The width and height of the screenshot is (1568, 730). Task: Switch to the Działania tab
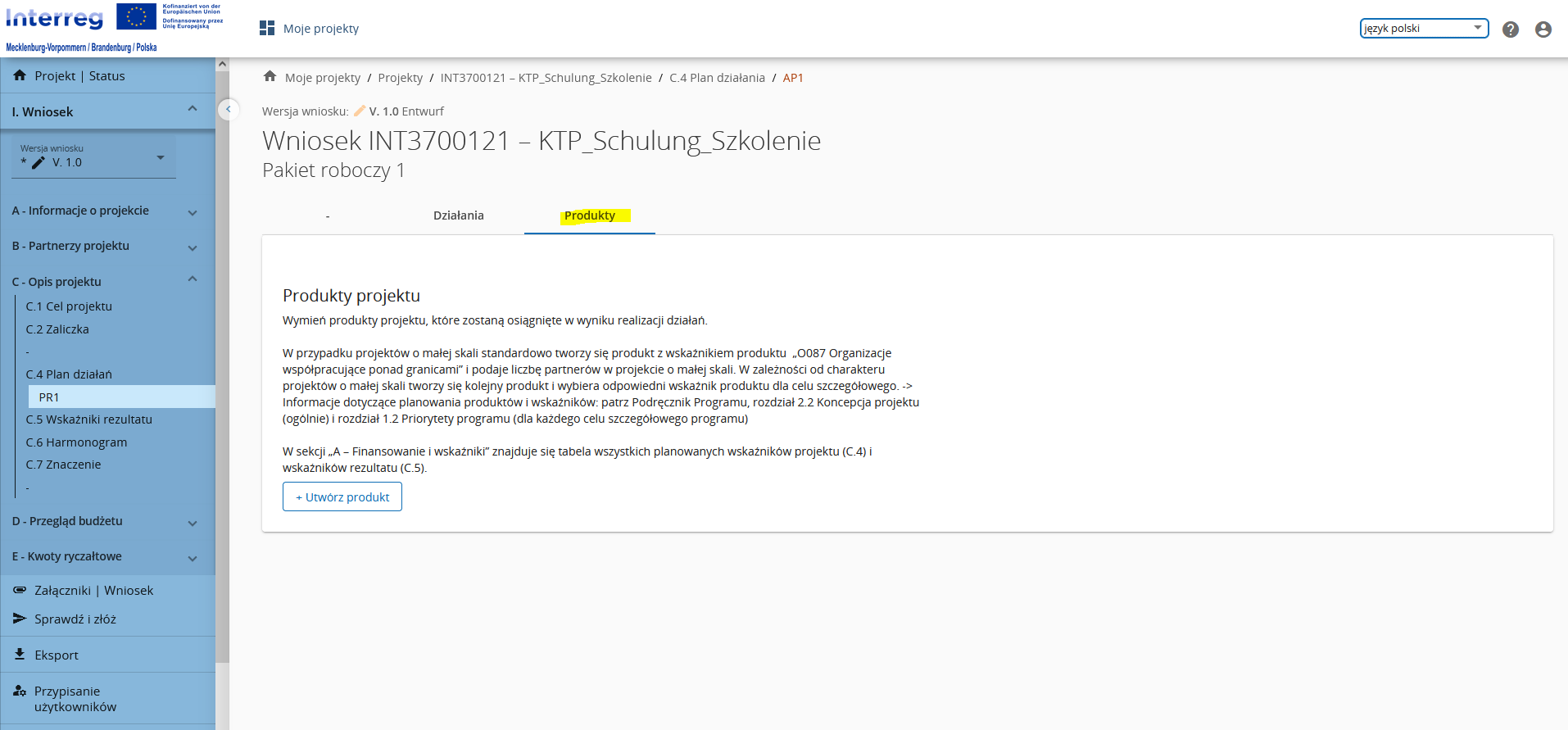pos(458,215)
